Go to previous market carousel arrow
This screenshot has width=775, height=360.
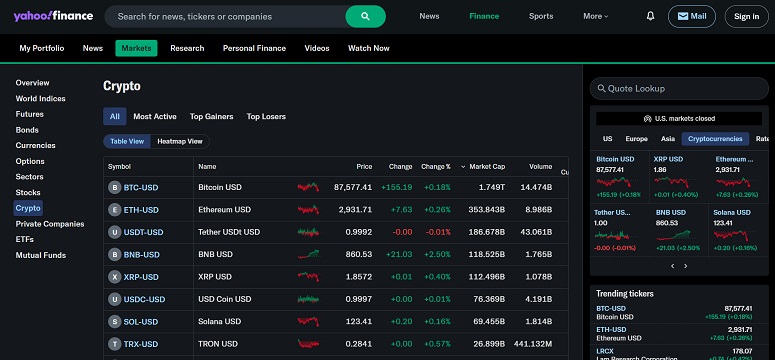coord(673,266)
